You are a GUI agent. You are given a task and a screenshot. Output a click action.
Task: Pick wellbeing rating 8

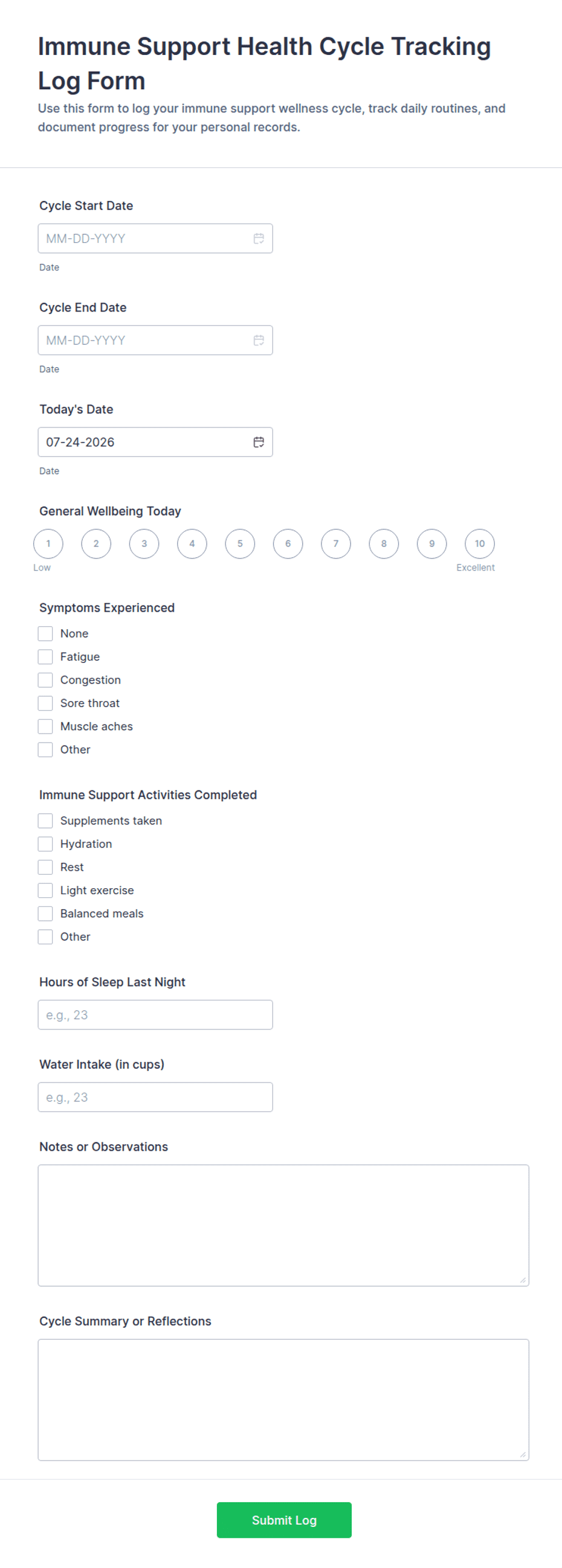point(384,543)
